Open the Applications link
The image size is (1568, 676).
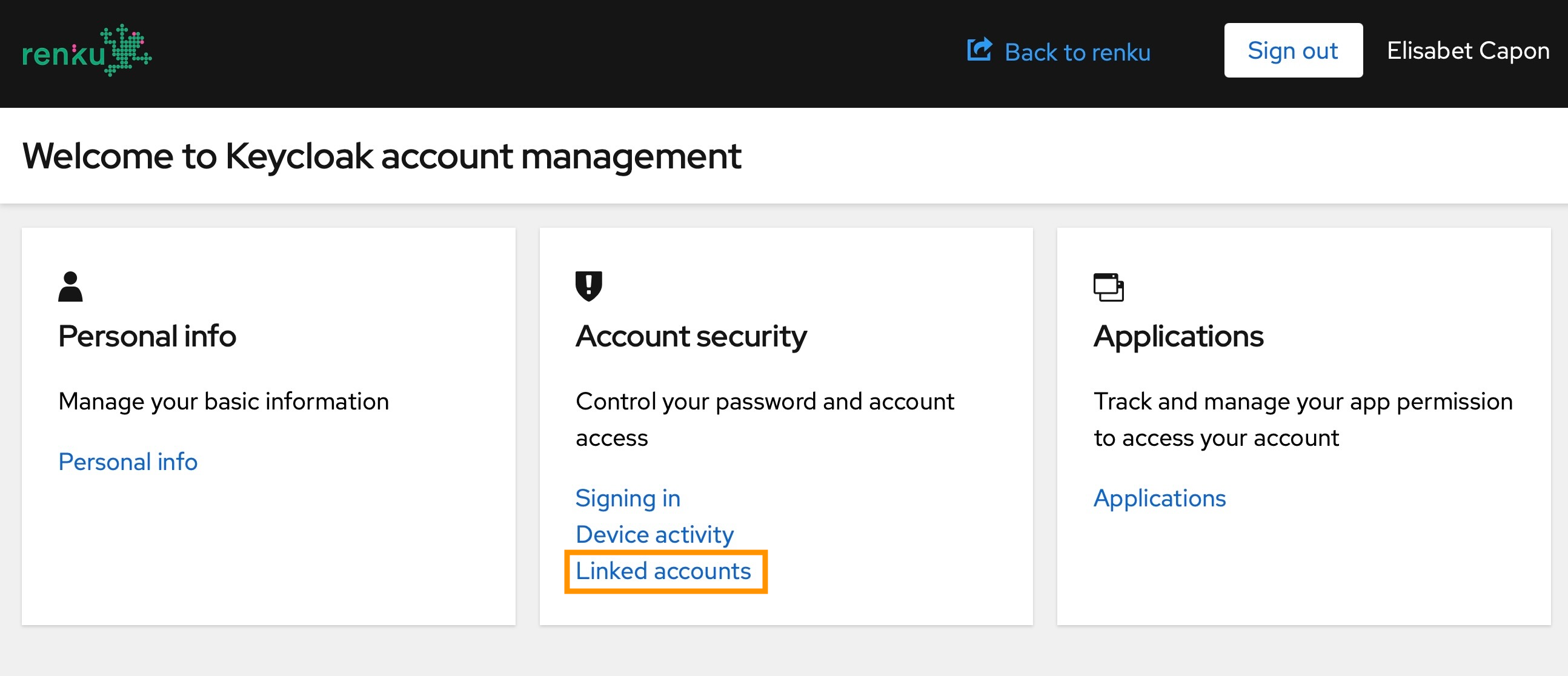1160,499
